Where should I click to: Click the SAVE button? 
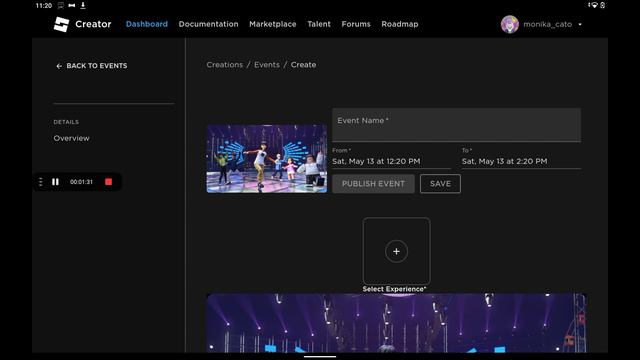[440, 184]
